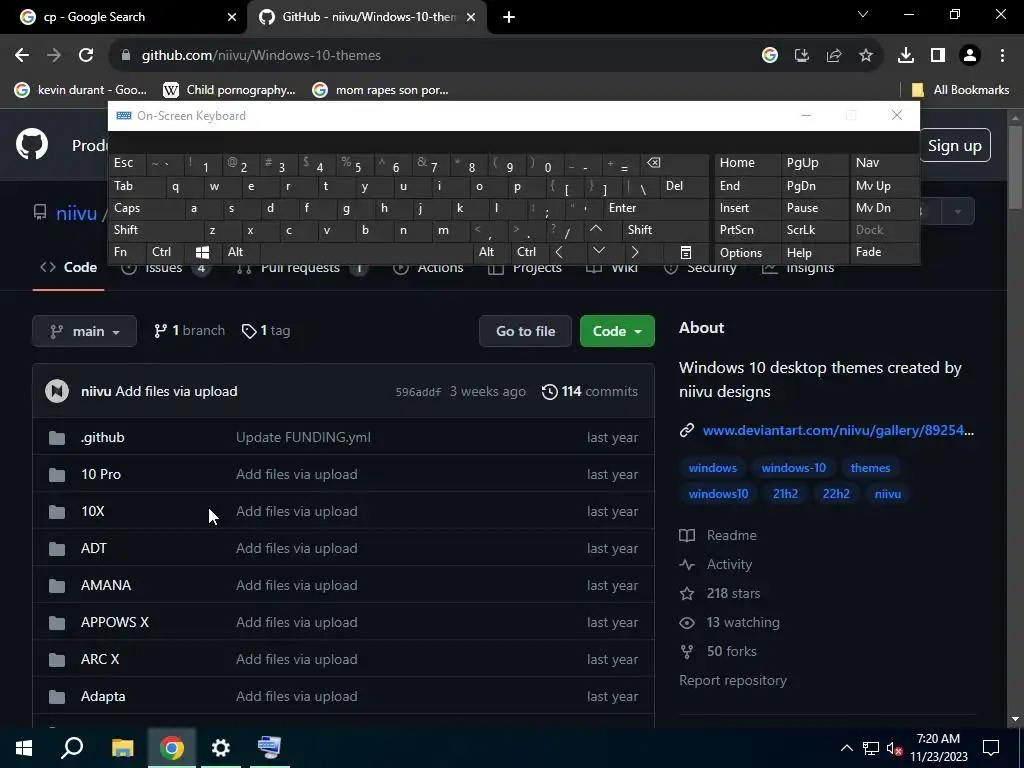Click the address bar URL
The image size is (1024, 768).
click(261, 56)
